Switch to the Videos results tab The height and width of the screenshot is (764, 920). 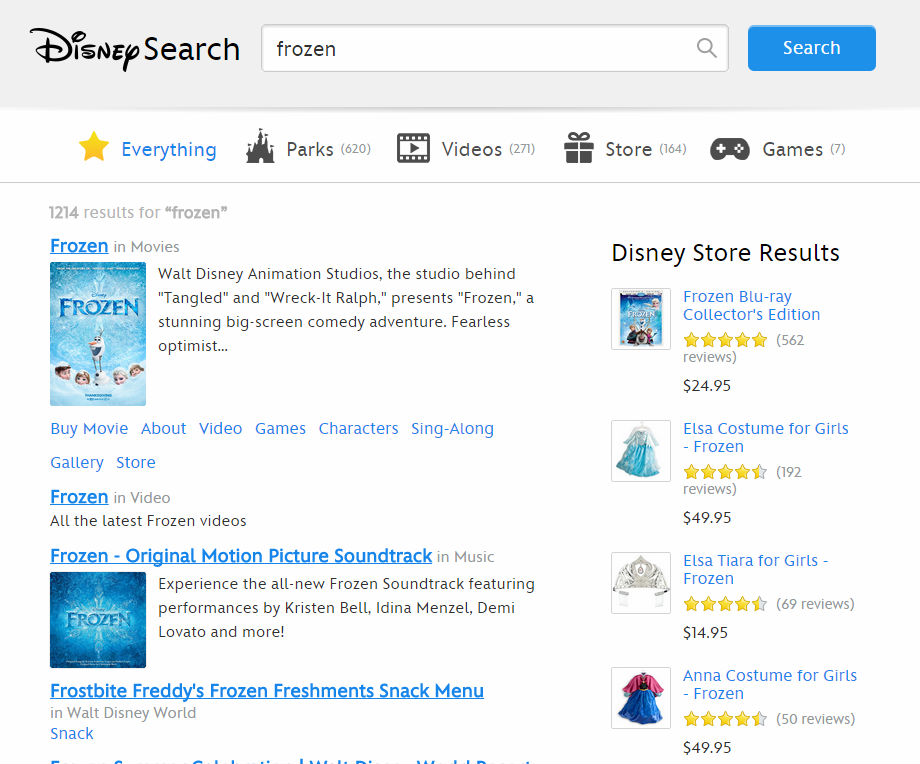(471, 149)
